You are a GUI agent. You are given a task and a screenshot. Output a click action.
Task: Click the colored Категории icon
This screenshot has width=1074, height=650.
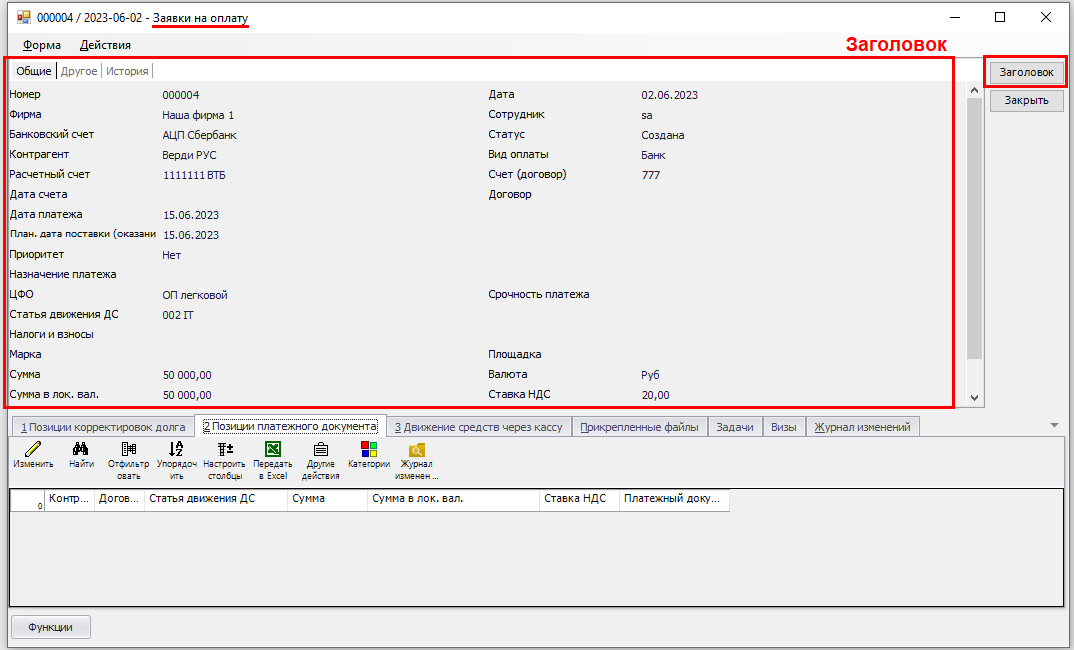pyautogui.click(x=369, y=451)
